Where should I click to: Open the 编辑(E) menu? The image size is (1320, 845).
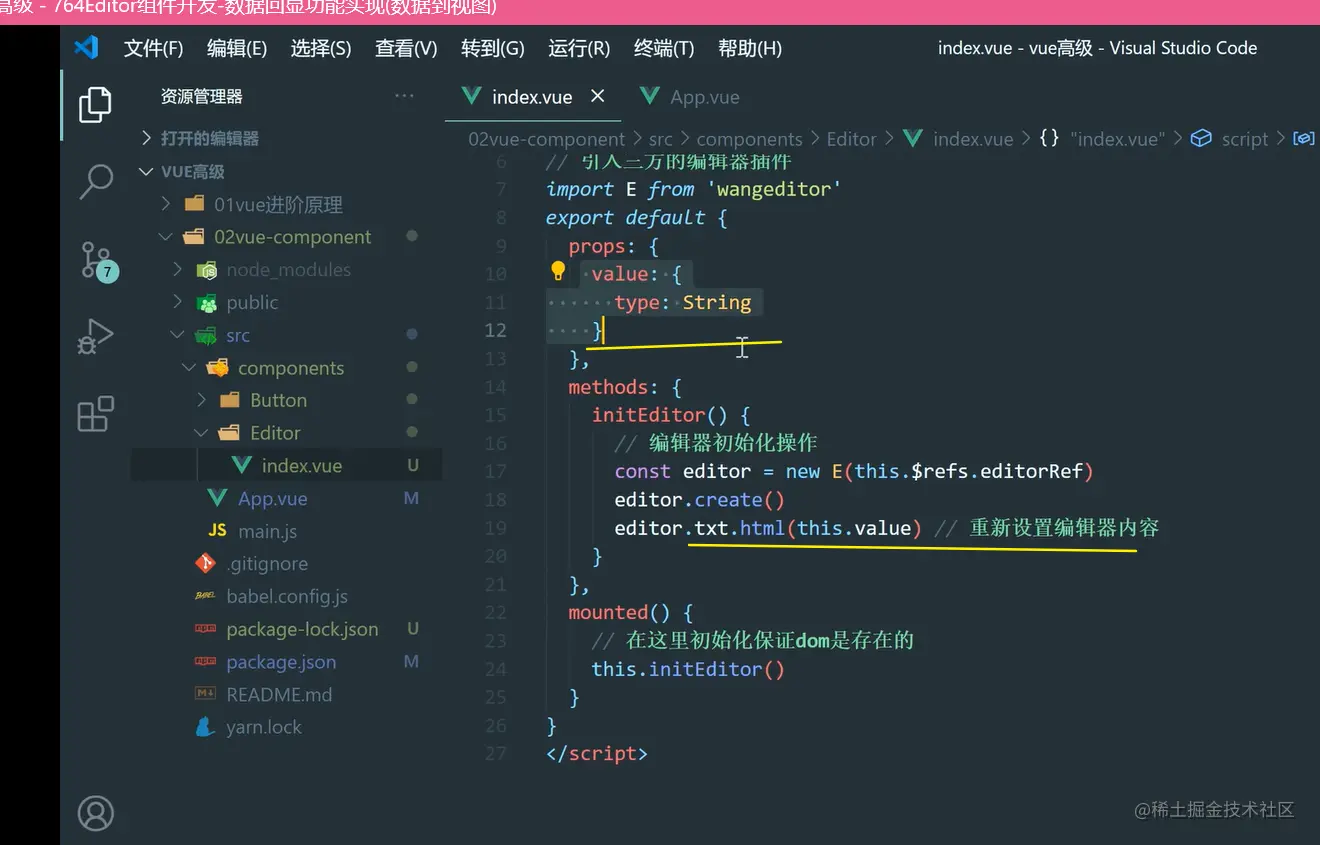237,48
